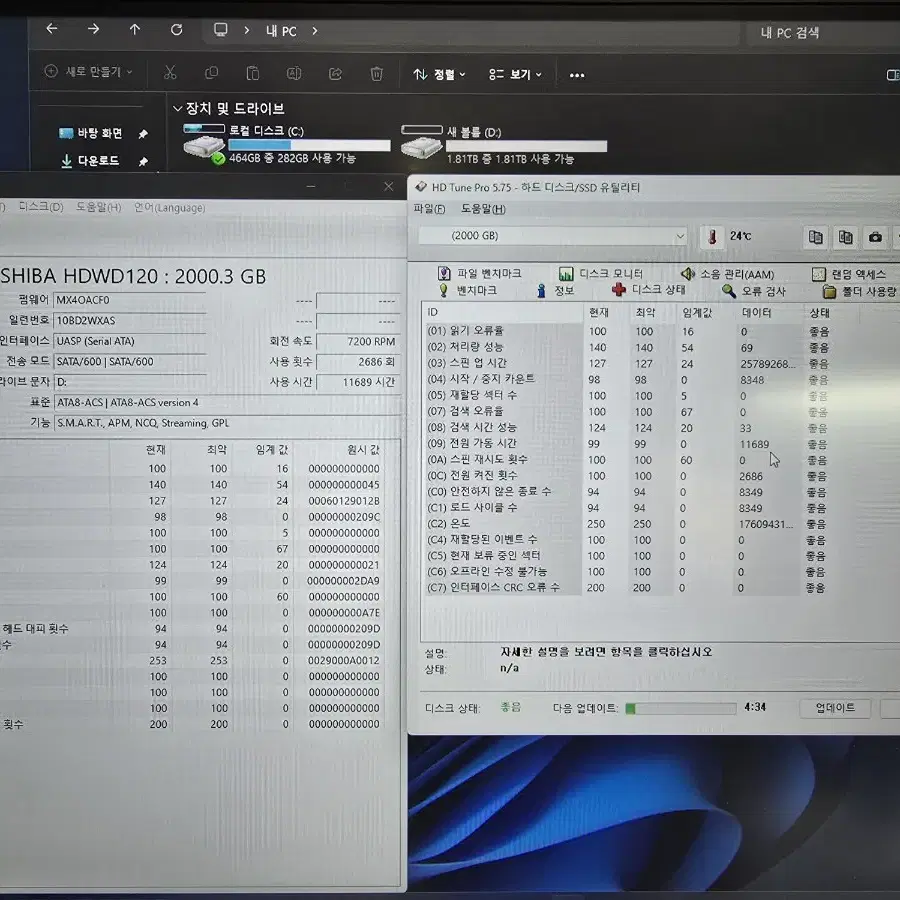Click the Share icon in Explorer toolbar
The image size is (900, 900).
[335, 73]
